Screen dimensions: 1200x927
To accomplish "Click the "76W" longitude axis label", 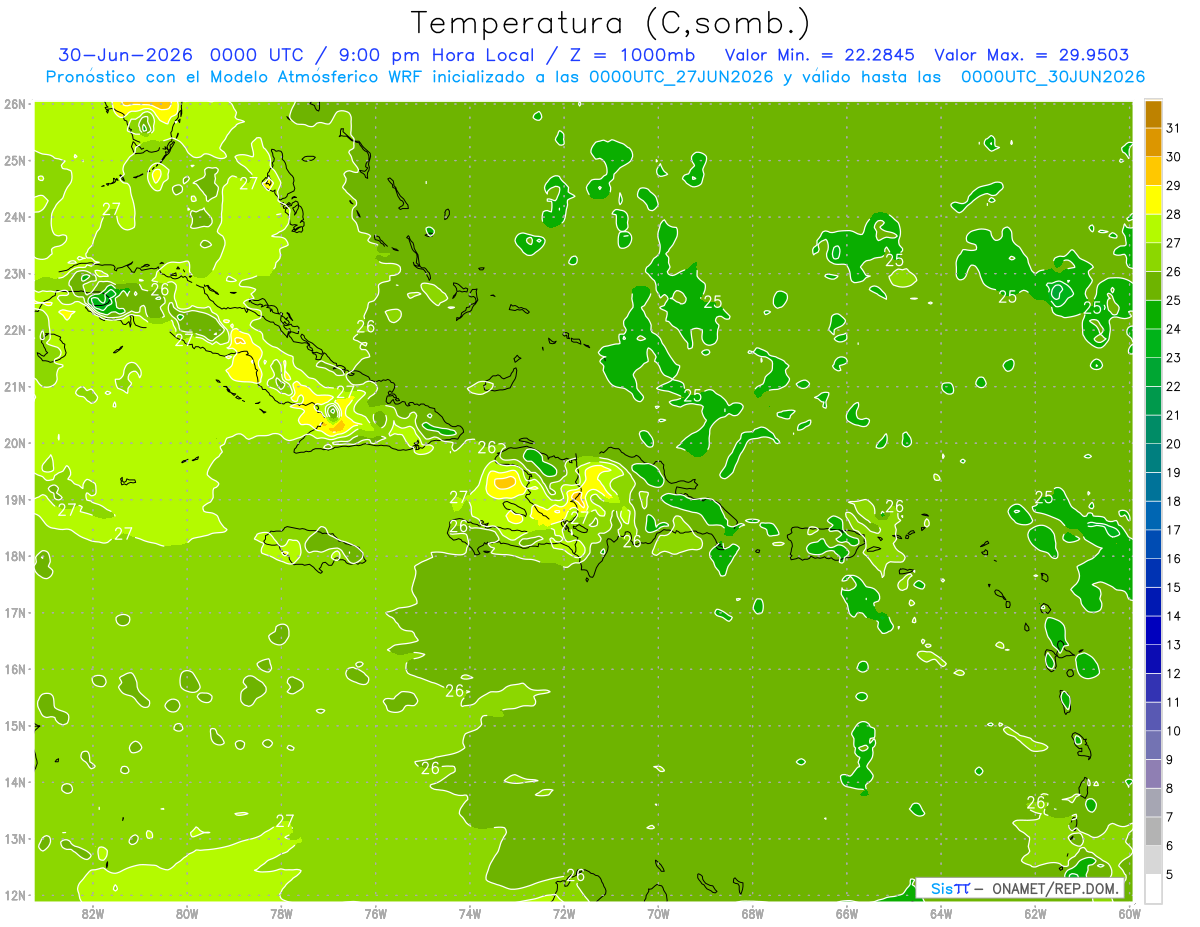I will tap(376, 913).
